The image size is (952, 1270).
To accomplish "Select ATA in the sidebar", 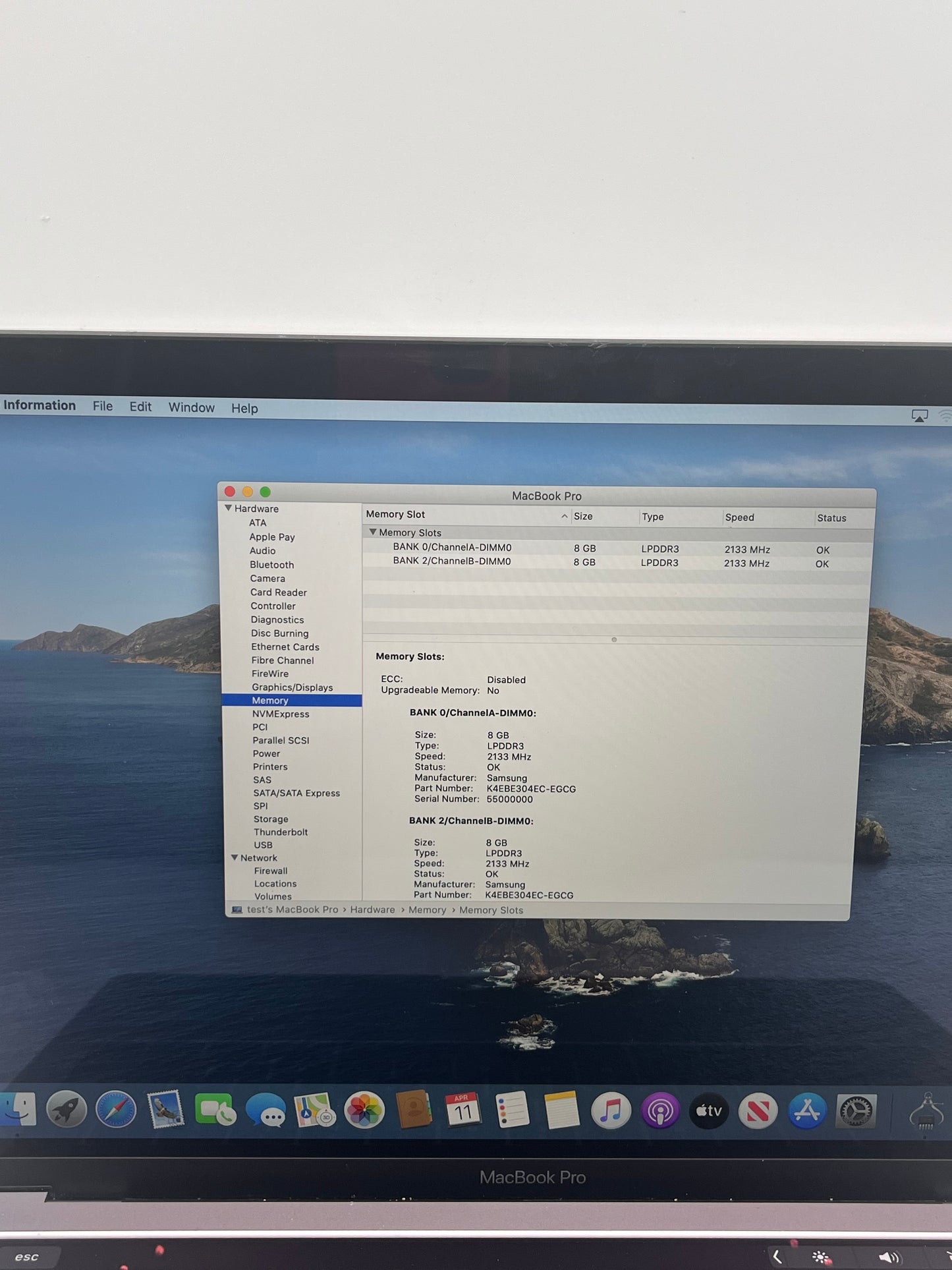I will [x=258, y=523].
